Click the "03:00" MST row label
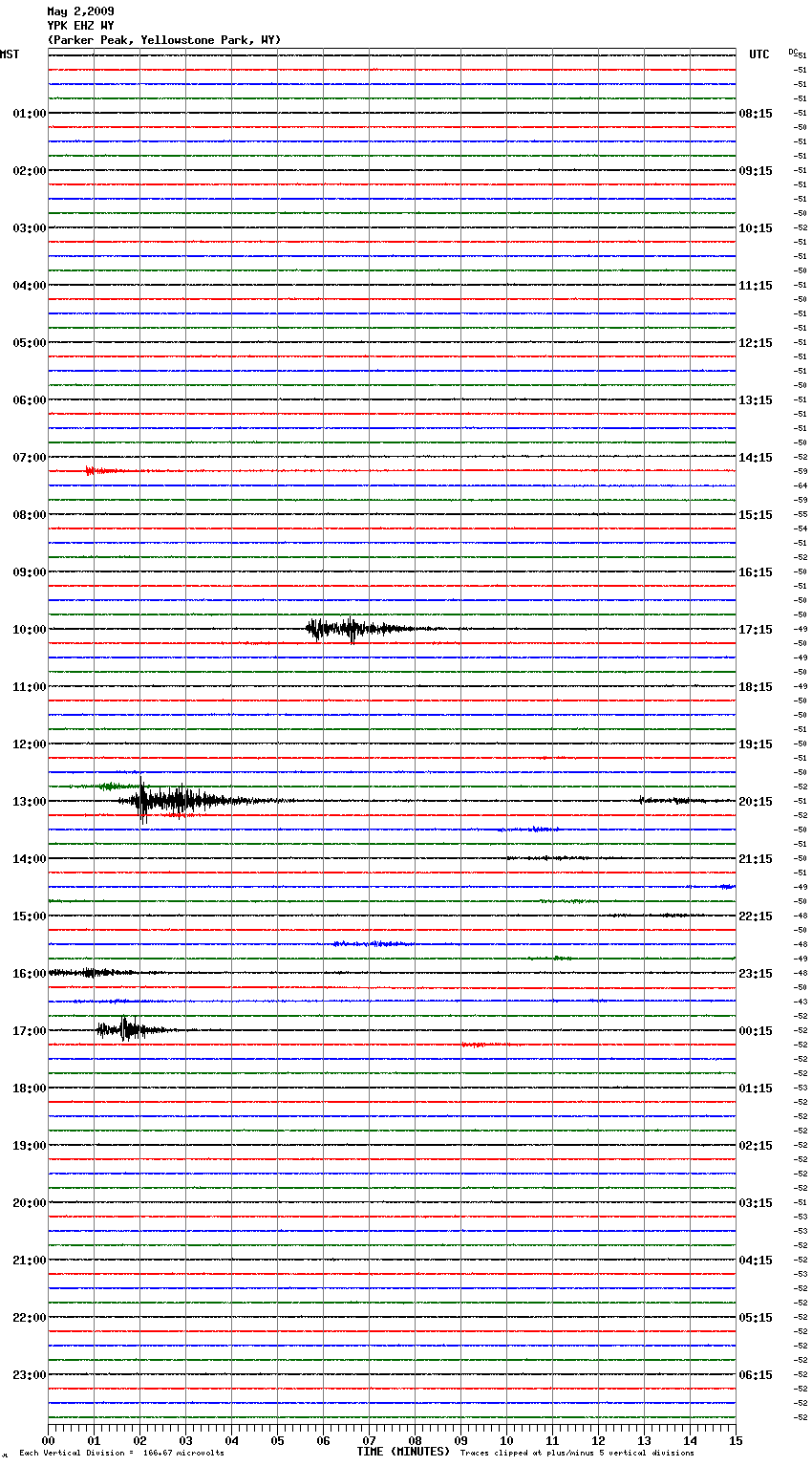The height and width of the screenshot is (1466, 812). tap(30, 228)
